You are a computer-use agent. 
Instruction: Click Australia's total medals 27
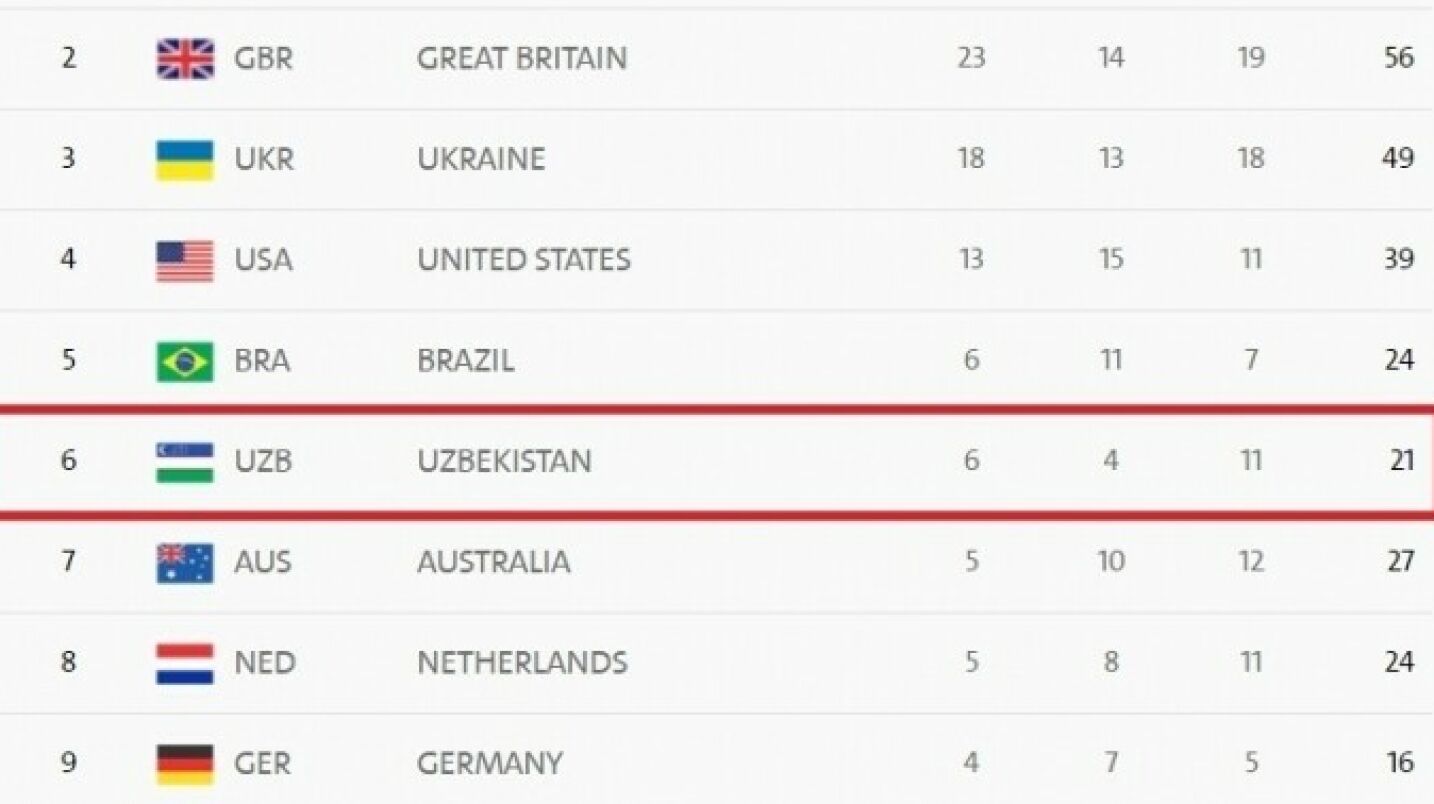coord(1400,561)
